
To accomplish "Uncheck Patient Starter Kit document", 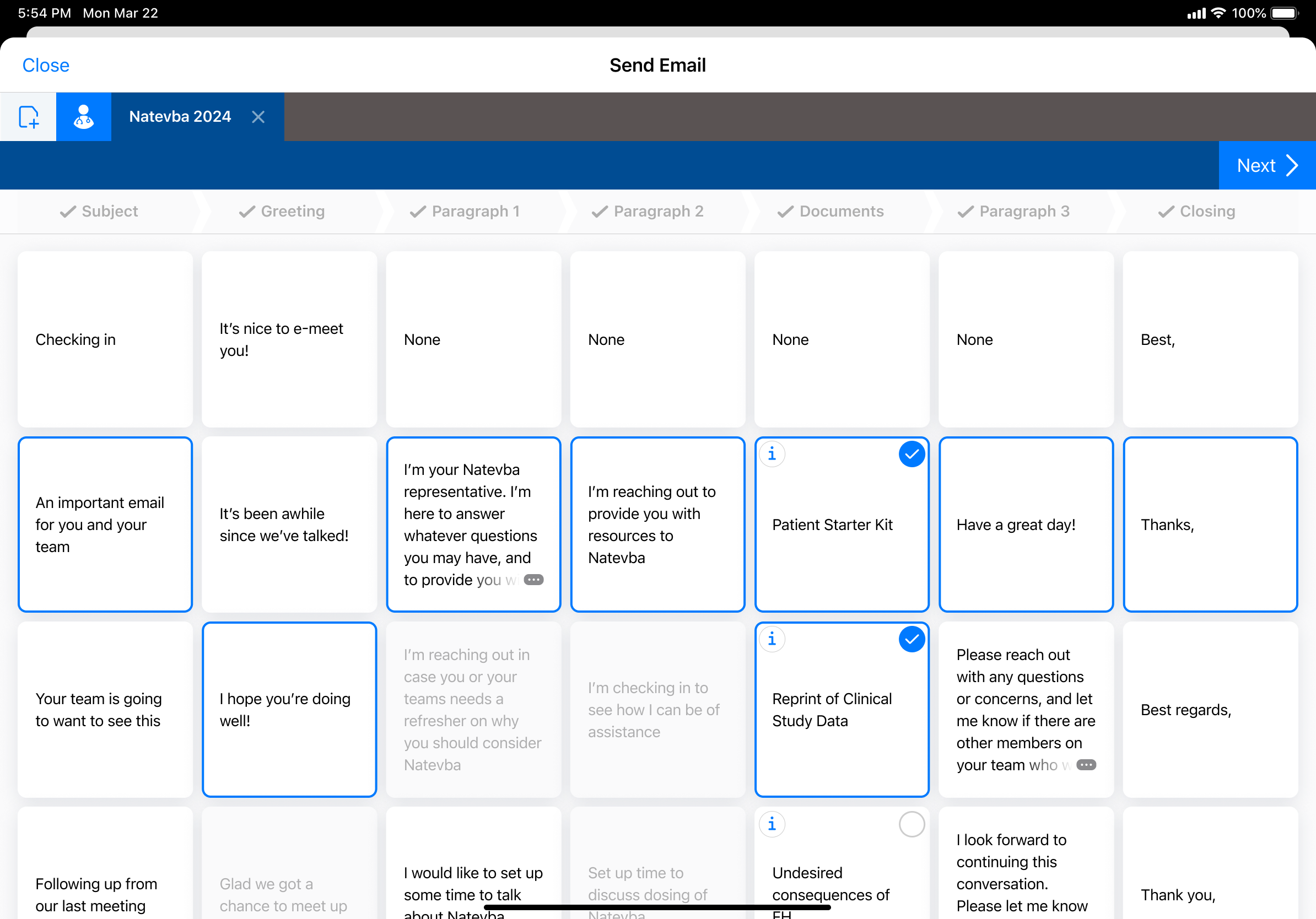I will tap(912, 455).
